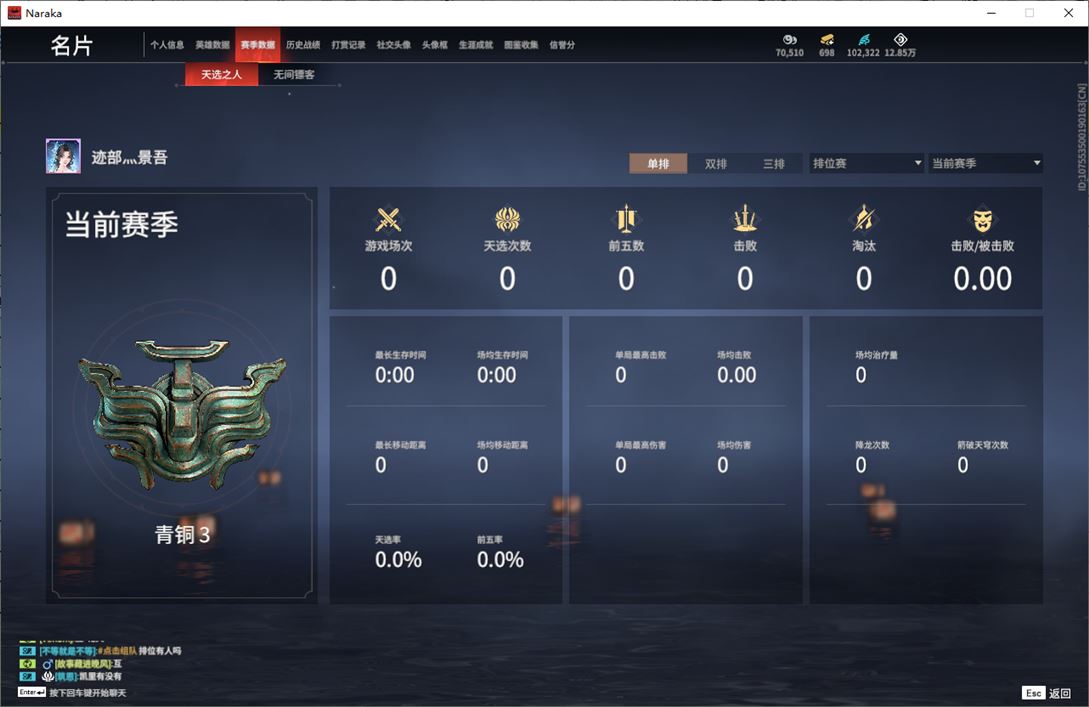Image resolution: width=1089 pixels, height=707 pixels.
Task: Click the lotus 天选次数 icon
Action: [x=508, y=219]
